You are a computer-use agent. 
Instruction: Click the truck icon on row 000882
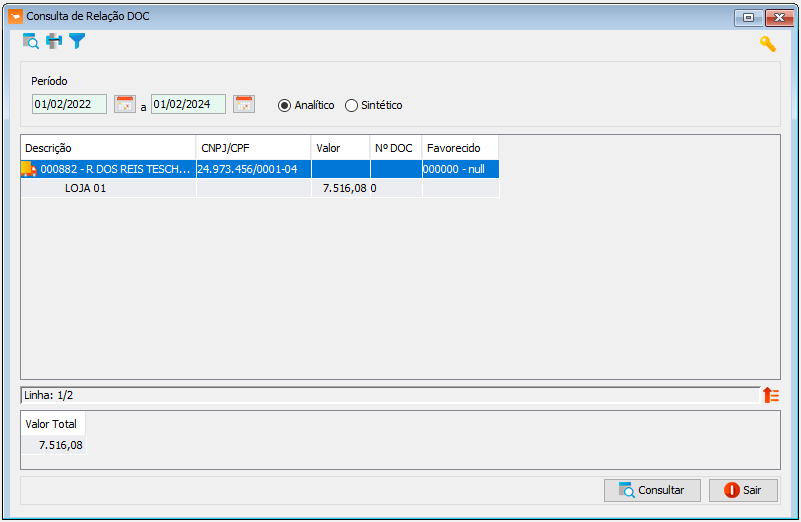coord(29,169)
